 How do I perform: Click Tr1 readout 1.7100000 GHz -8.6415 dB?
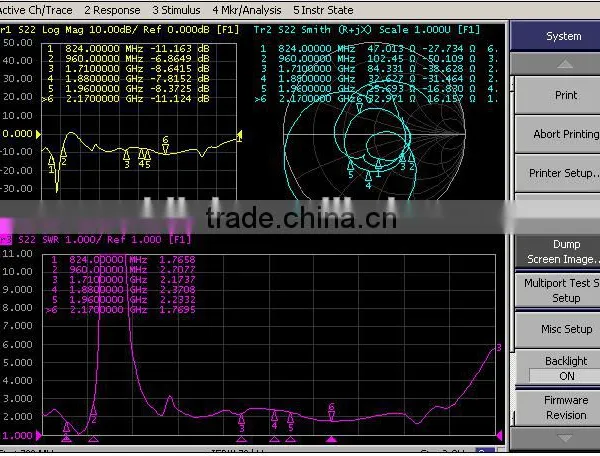click(x=129, y=68)
